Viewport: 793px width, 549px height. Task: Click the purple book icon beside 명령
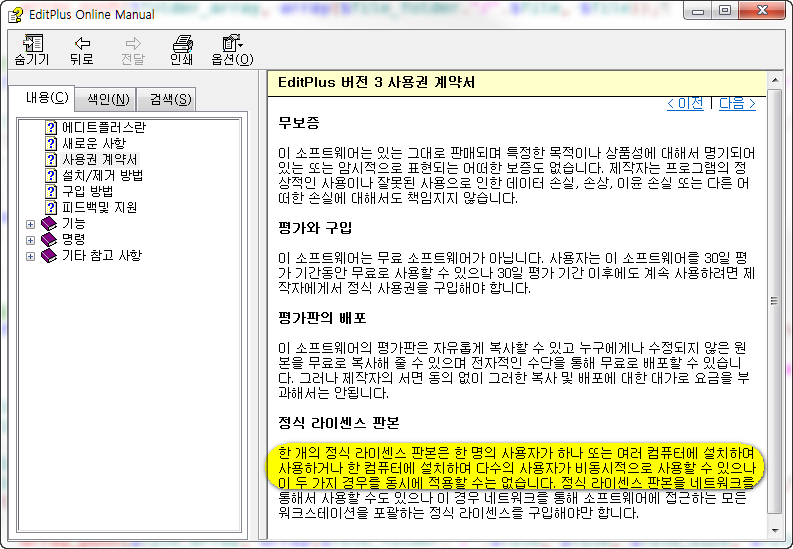pos(49,240)
